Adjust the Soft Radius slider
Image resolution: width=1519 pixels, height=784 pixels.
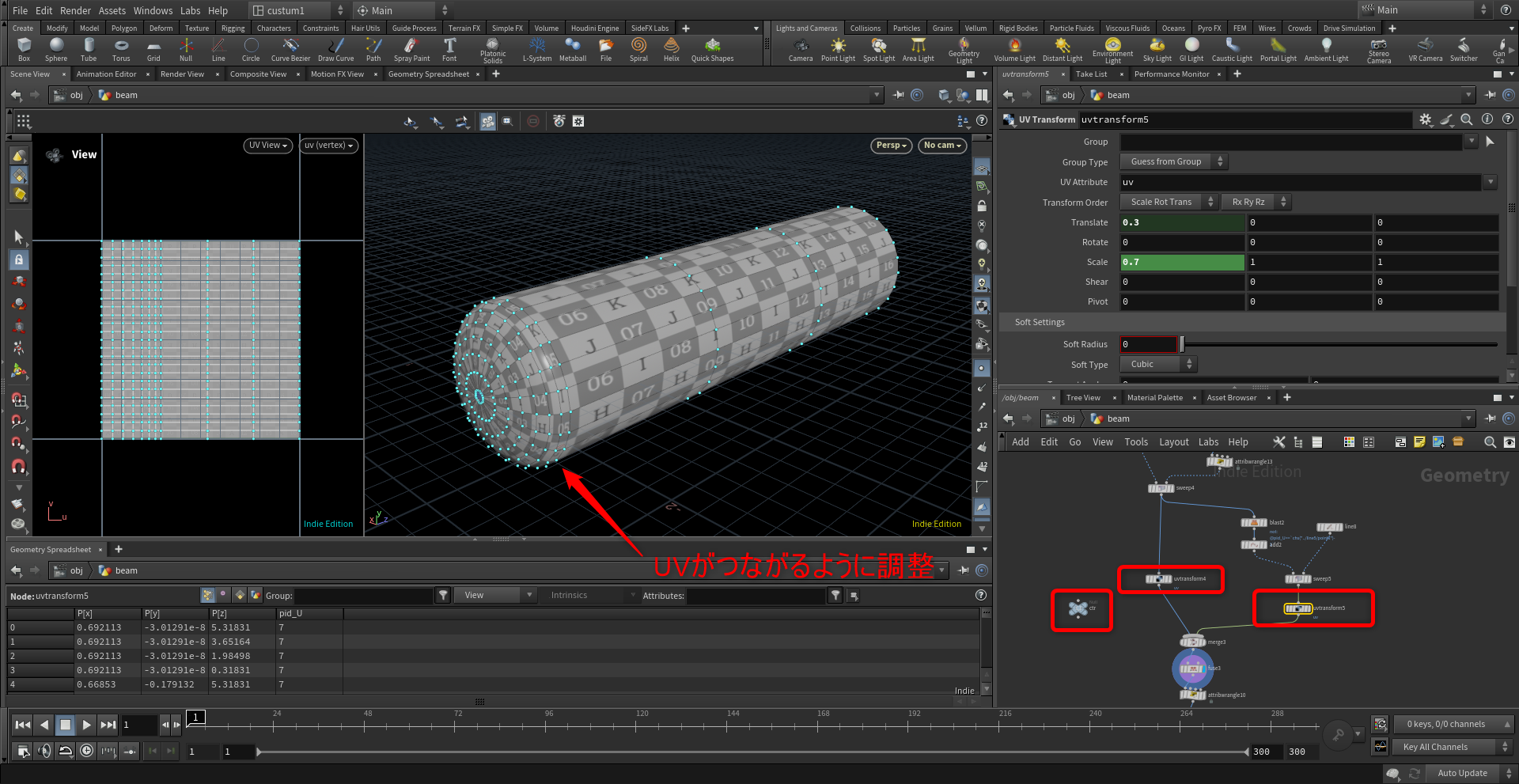(1182, 344)
